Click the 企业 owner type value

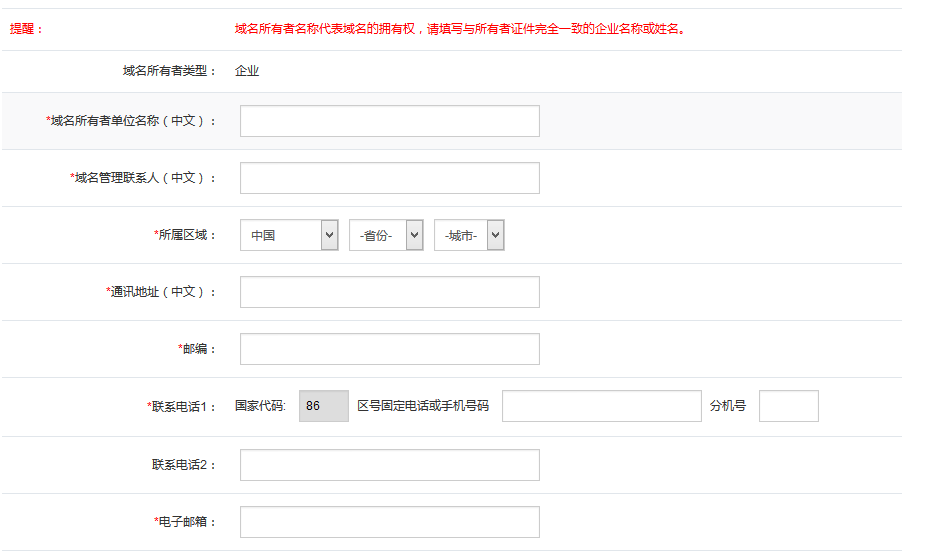point(247,71)
